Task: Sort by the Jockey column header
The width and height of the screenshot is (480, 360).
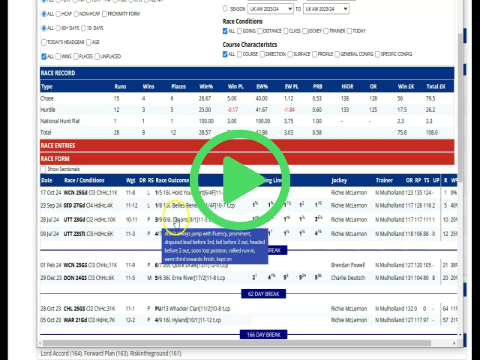Action: click(339, 180)
